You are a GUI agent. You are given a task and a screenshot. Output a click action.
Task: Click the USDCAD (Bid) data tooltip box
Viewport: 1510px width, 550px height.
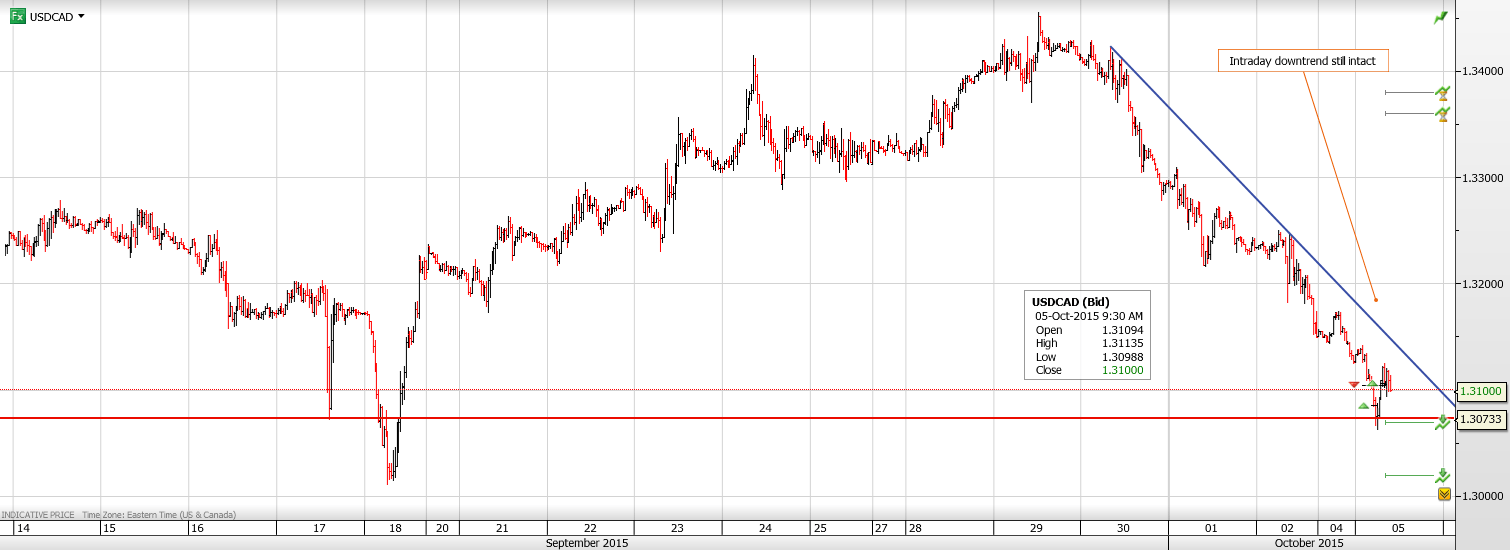click(x=1087, y=335)
